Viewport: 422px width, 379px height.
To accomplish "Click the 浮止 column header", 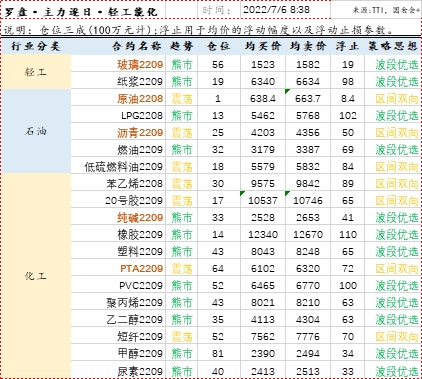I will 347,46.
